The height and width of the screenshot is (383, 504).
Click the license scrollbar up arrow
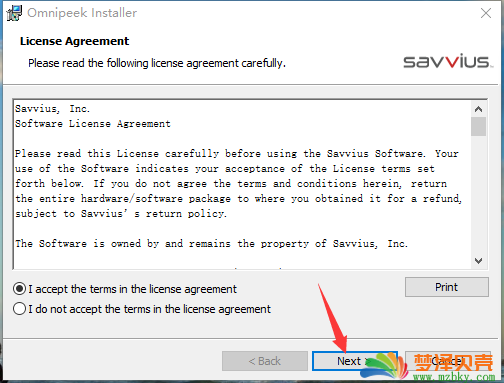[x=478, y=109]
